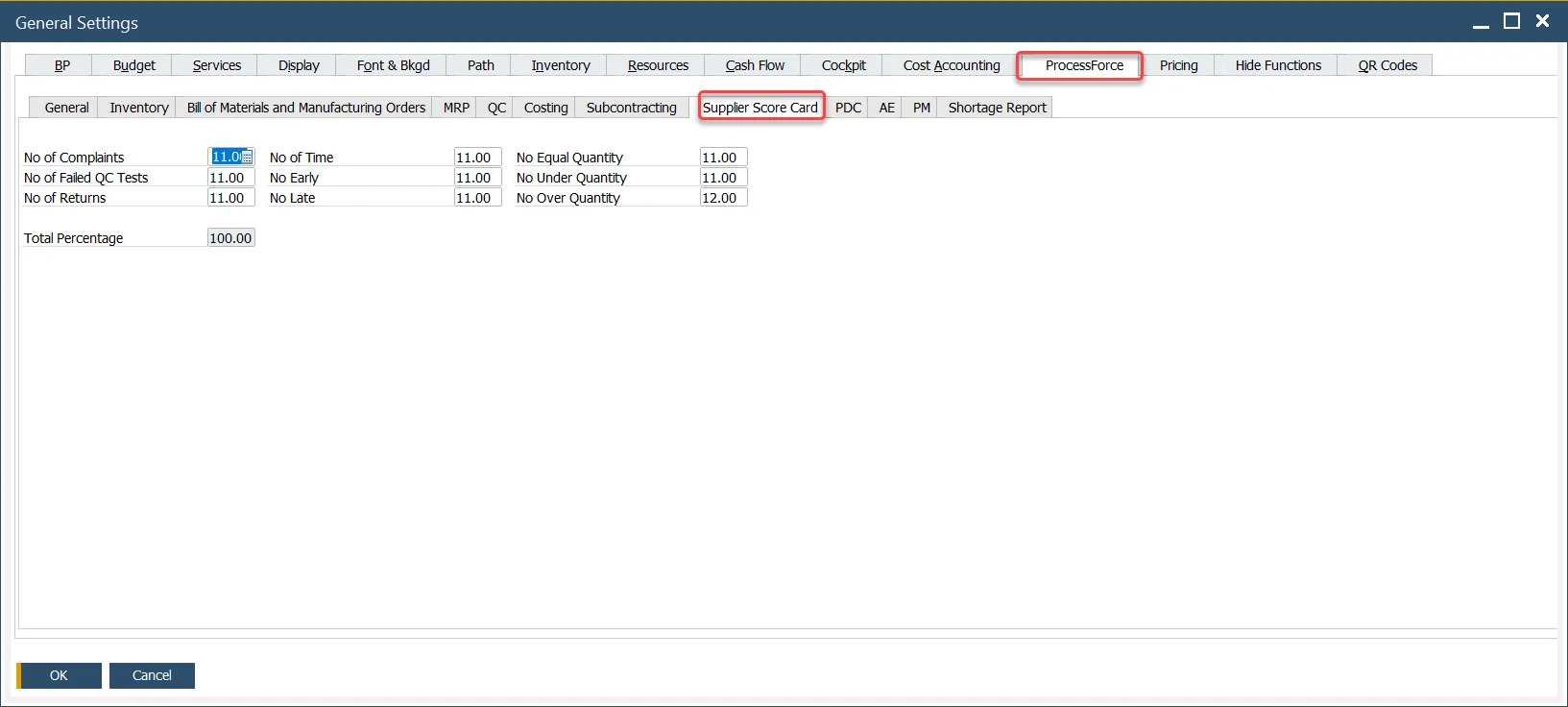Switch to the Cost Accounting tab
1568x707 pixels.
(951, 65)
